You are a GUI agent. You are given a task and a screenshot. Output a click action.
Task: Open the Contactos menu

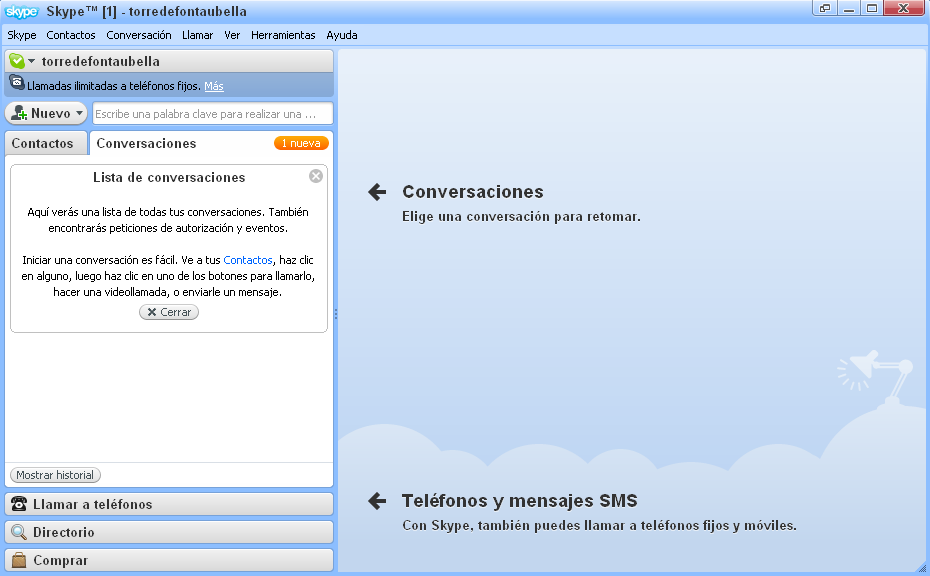point(71,35)
